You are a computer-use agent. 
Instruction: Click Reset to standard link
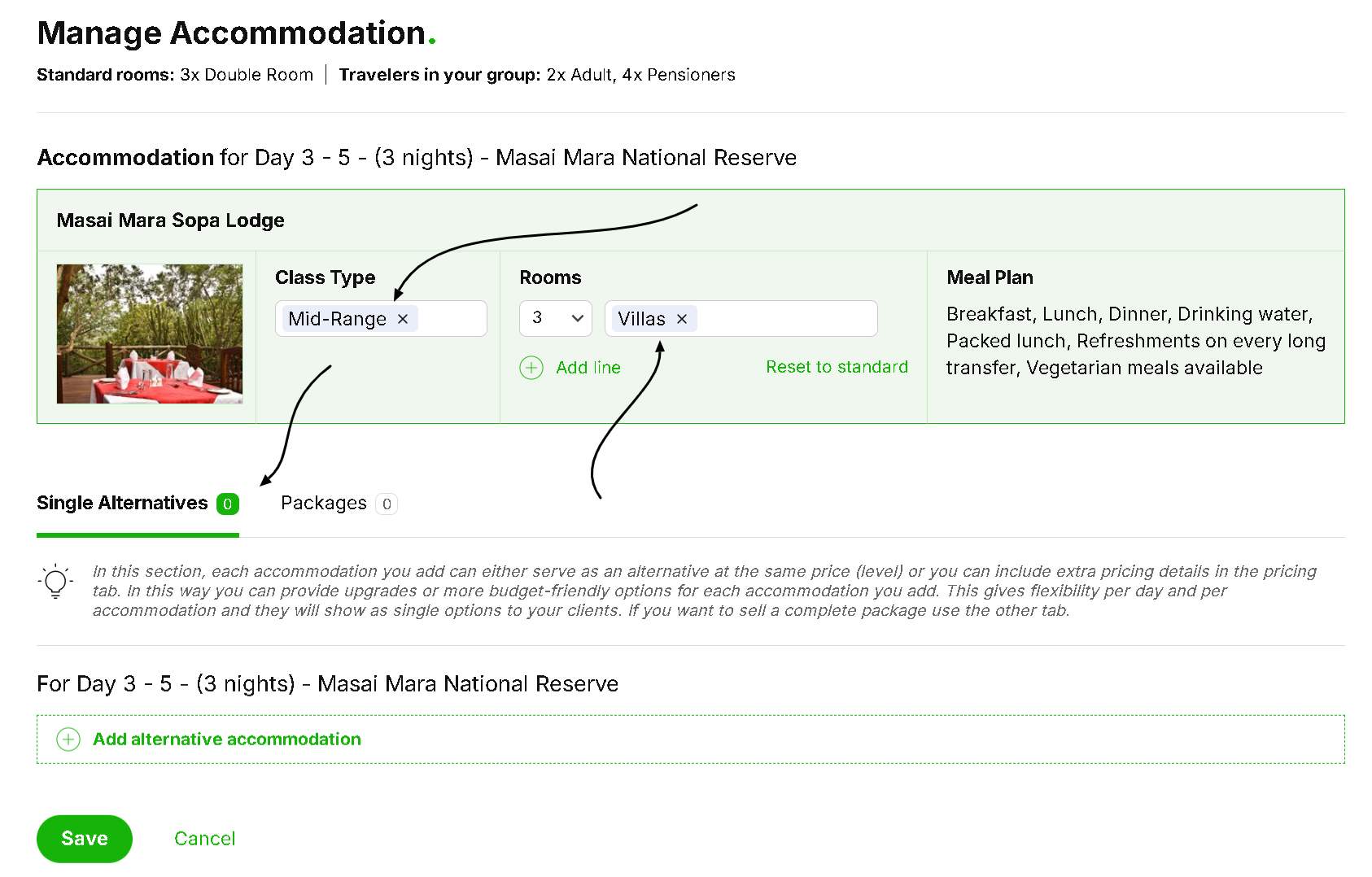pyautogui.click(x=837, y=367)
